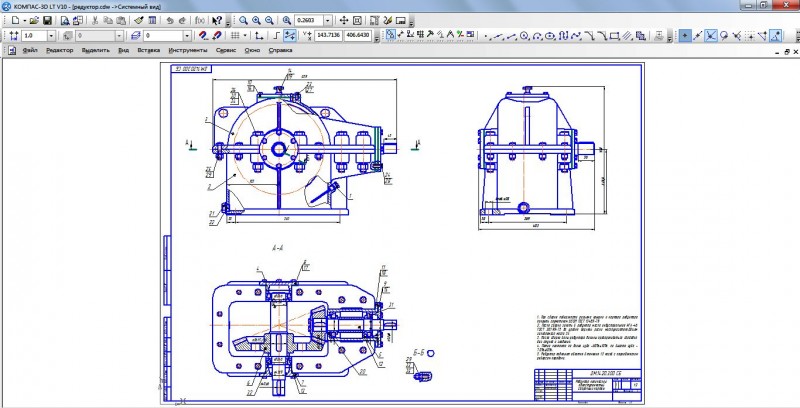Toggle the grid snap
This screenshot has width=800, height=408.
pos(750,36)
